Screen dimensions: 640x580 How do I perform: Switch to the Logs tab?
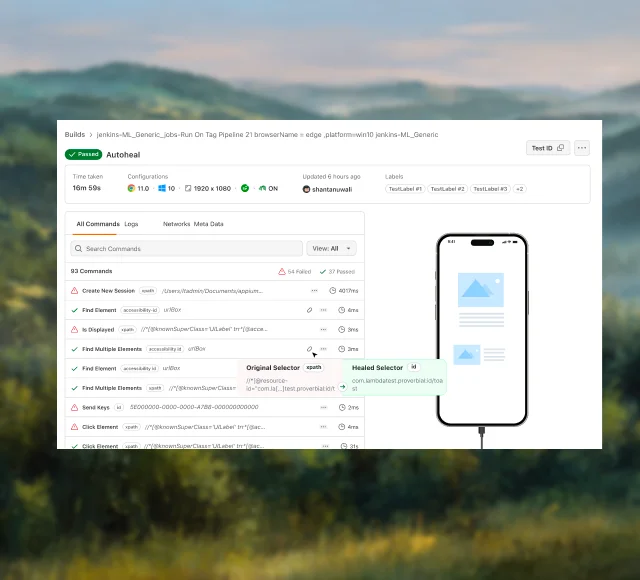click(131, 224)
